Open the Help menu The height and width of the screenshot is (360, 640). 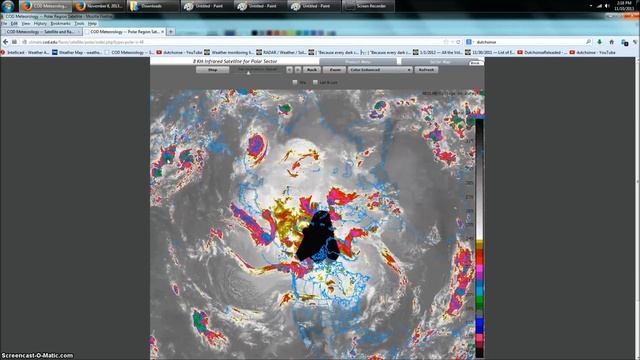tap(92, 24)
